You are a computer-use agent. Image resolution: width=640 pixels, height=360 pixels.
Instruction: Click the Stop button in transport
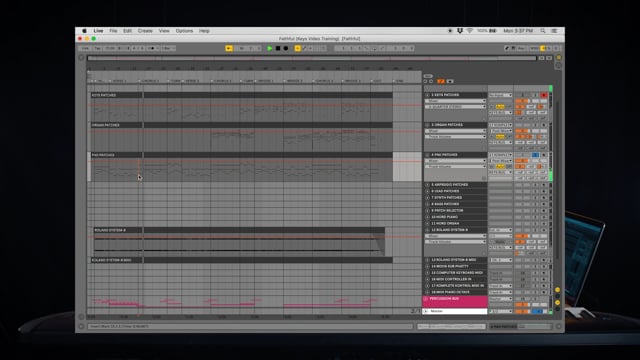coord(278,48)
